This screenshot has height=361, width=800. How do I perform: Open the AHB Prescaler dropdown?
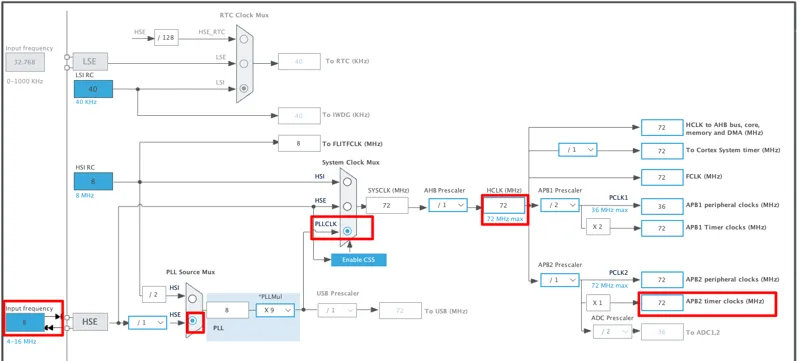(447, 205)
